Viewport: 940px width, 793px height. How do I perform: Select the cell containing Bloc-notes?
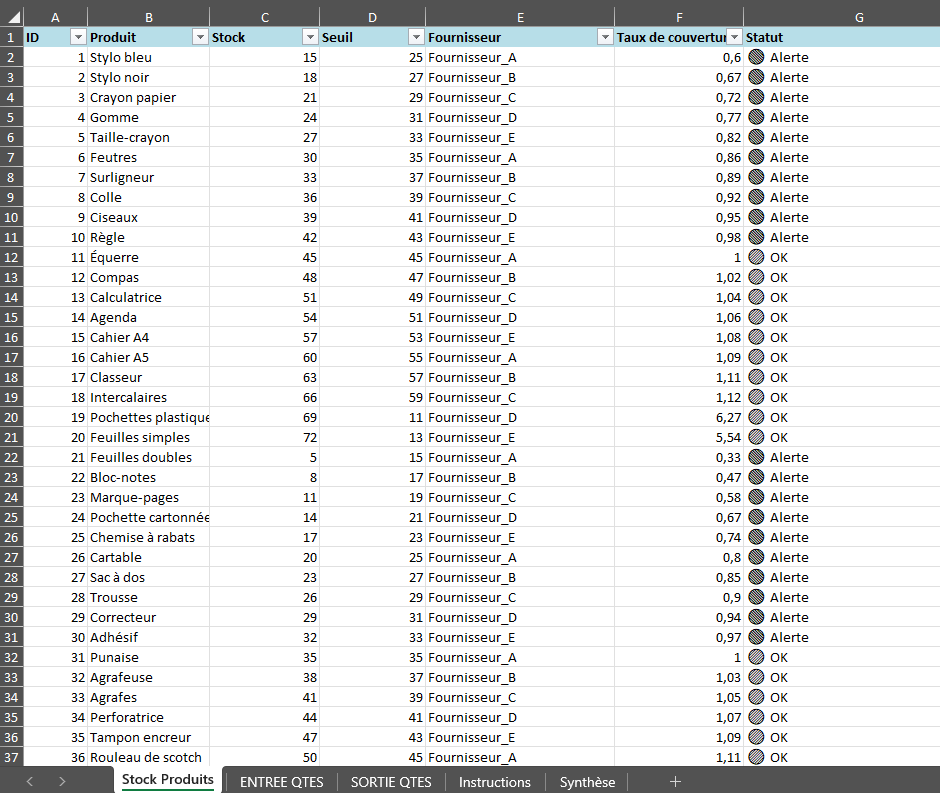149,477
